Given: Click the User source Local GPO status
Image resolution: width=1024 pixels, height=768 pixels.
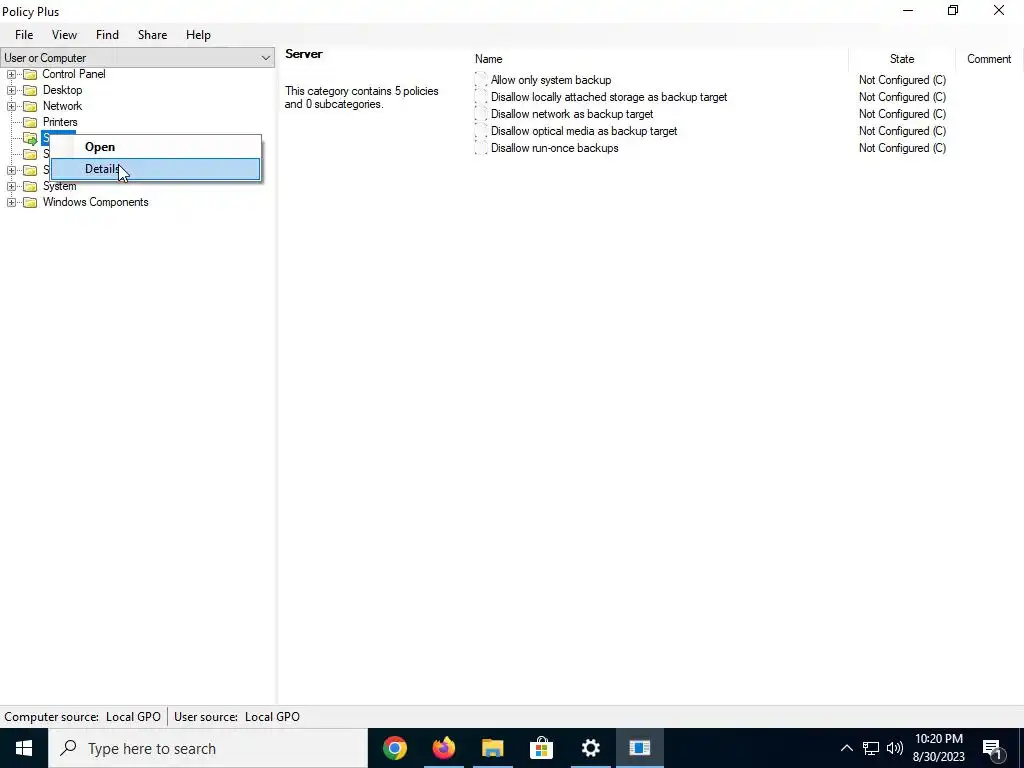Looking at the screenshot, I should [x=236, y=716].
